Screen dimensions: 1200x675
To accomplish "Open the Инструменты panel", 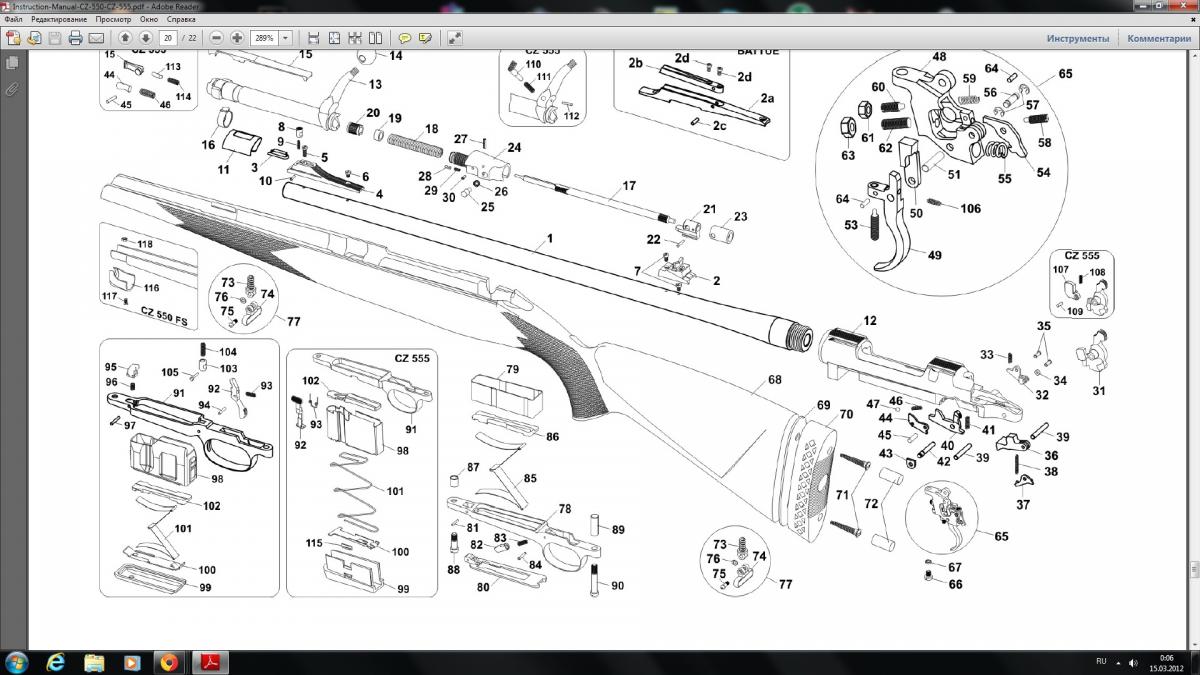I will (x=1077, y=38).
